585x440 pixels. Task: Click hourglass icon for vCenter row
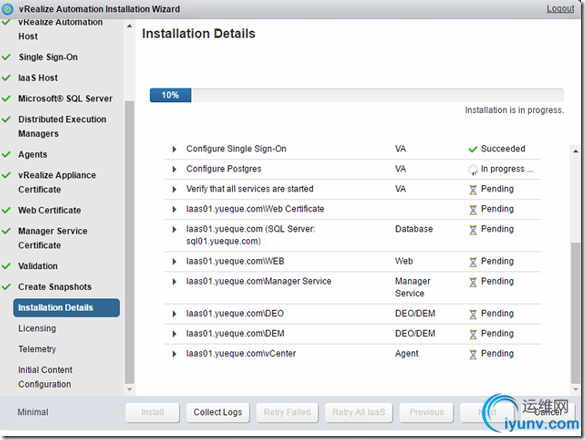[x=473, y=355]
